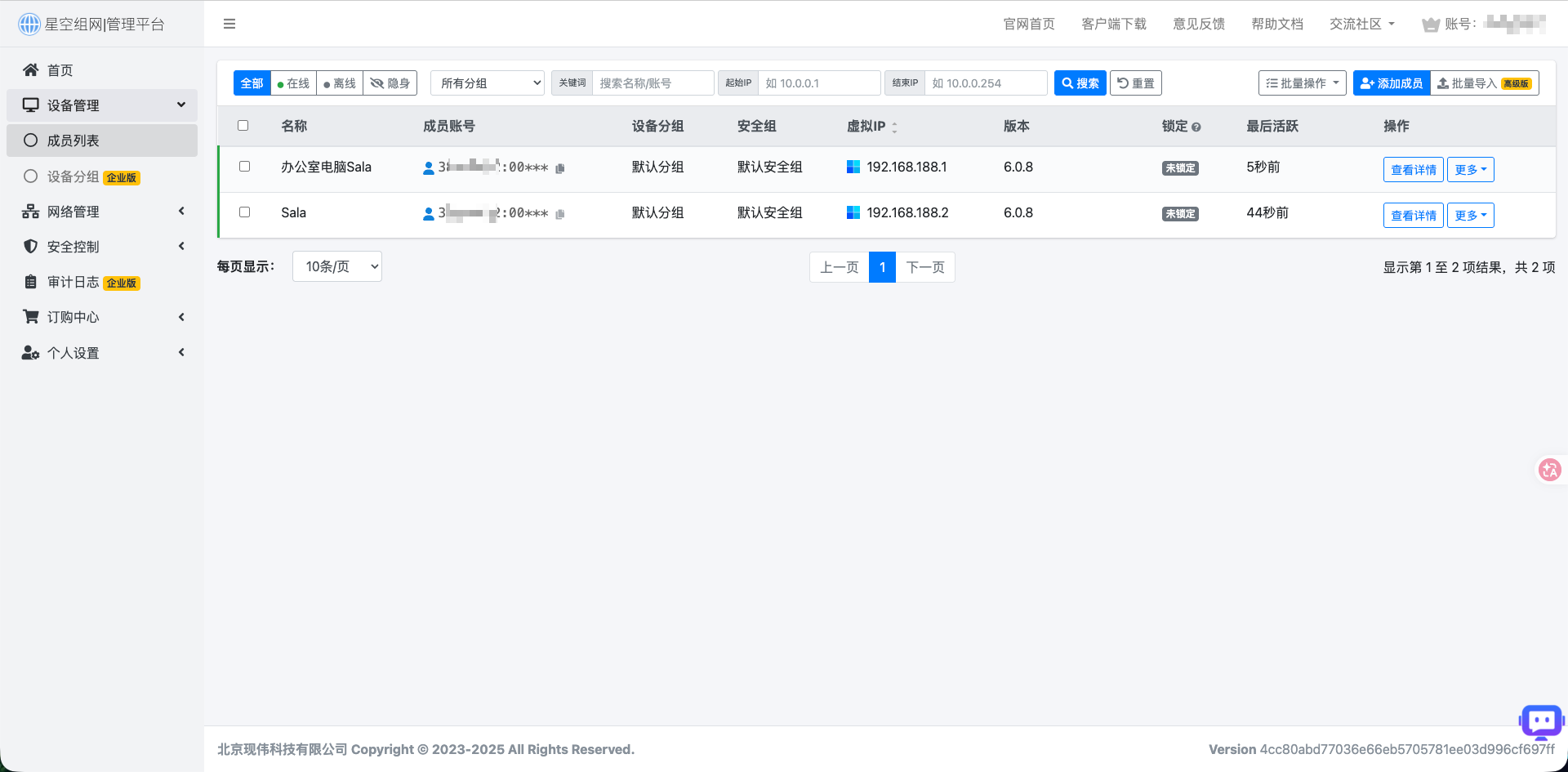Open 官网首页 link in top bar

pos(1029,25)
